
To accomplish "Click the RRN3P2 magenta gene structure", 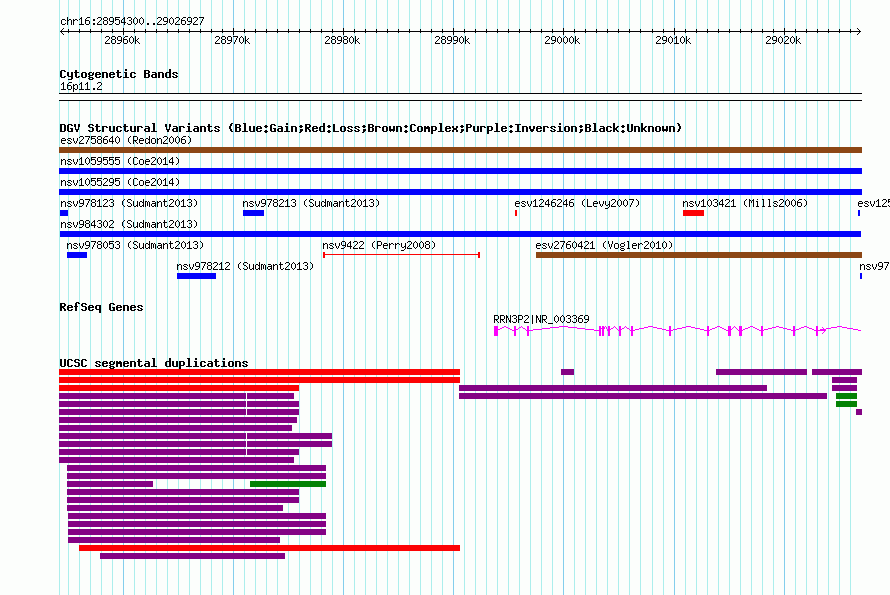I will 677,330.
